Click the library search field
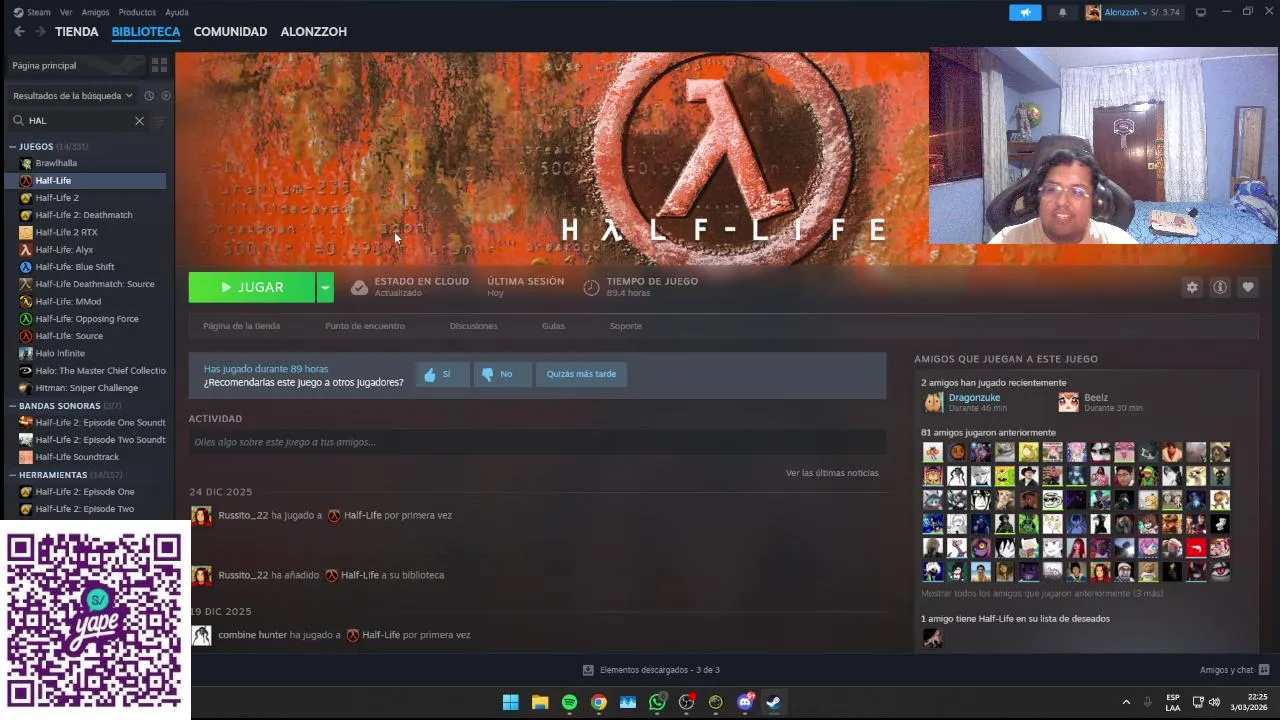 click(x=78, y=121)
